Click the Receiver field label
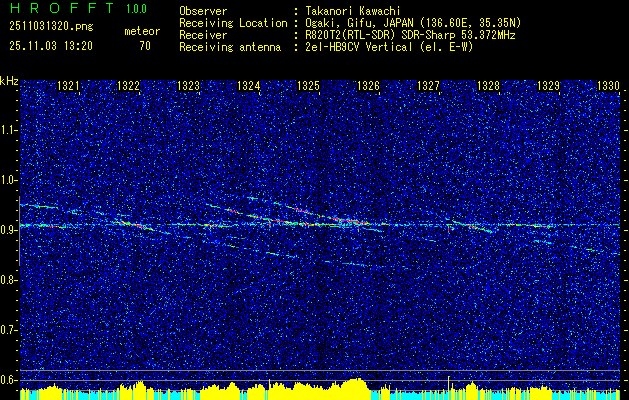Image resolution: width=629 pixels, height=400 pixels. tap(203, 35)
